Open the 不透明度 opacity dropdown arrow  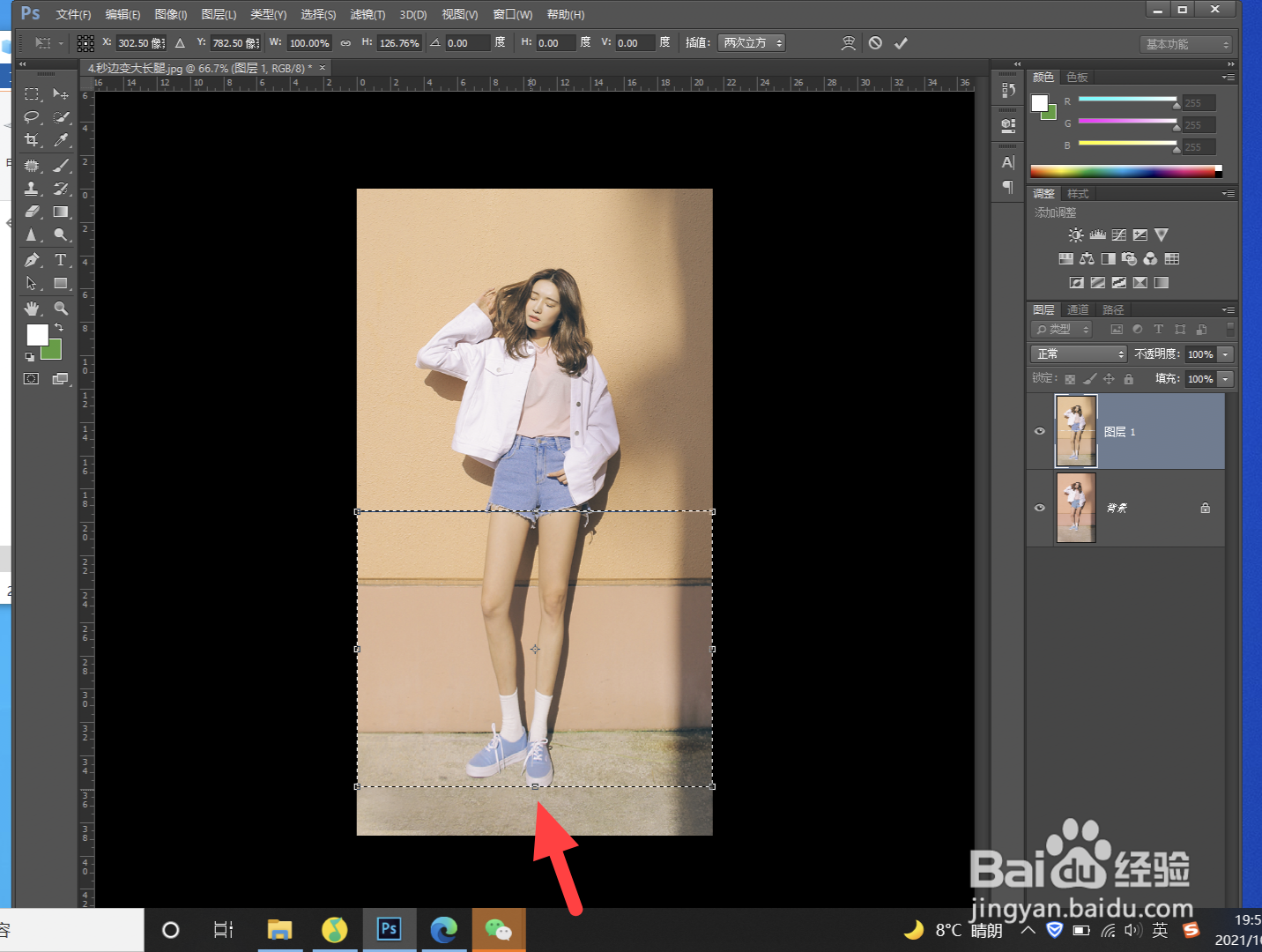click(x=1226, y=354)
